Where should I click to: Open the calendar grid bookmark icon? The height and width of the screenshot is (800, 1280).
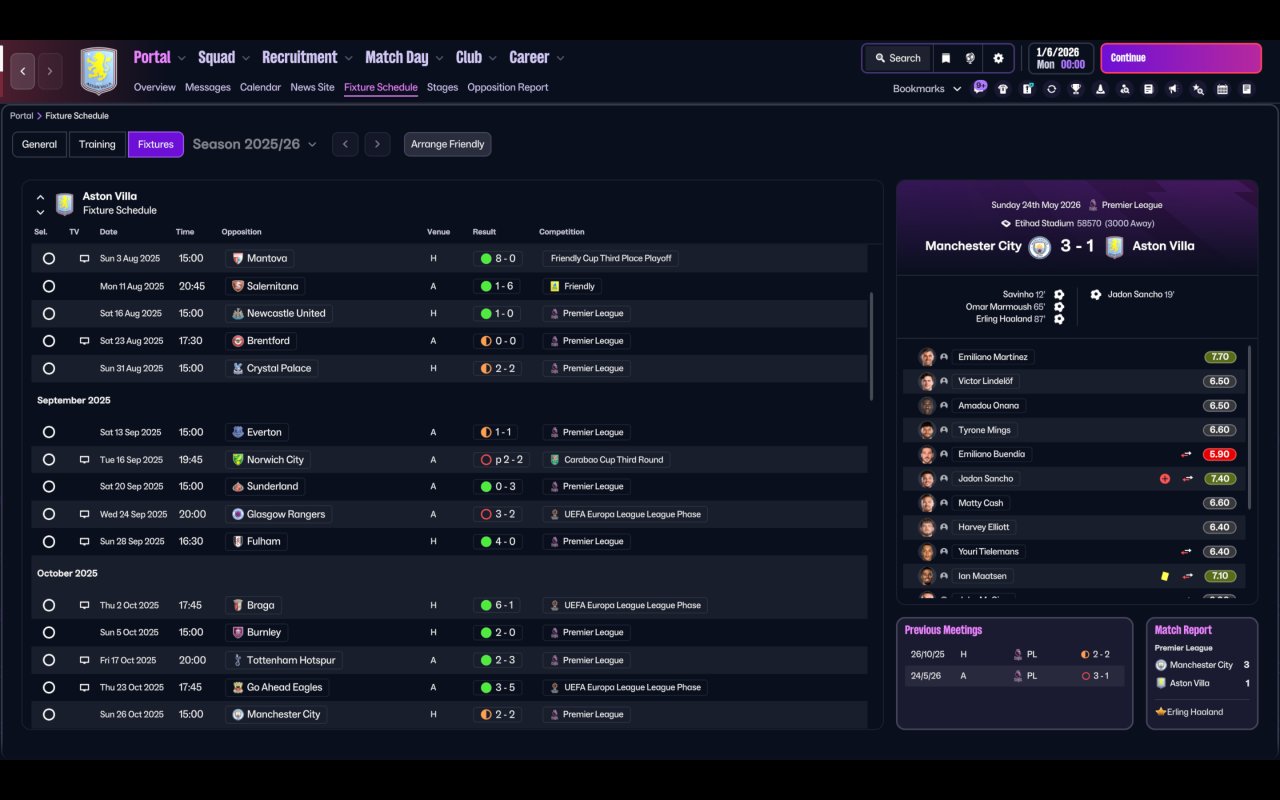(x=1222, y=89)
